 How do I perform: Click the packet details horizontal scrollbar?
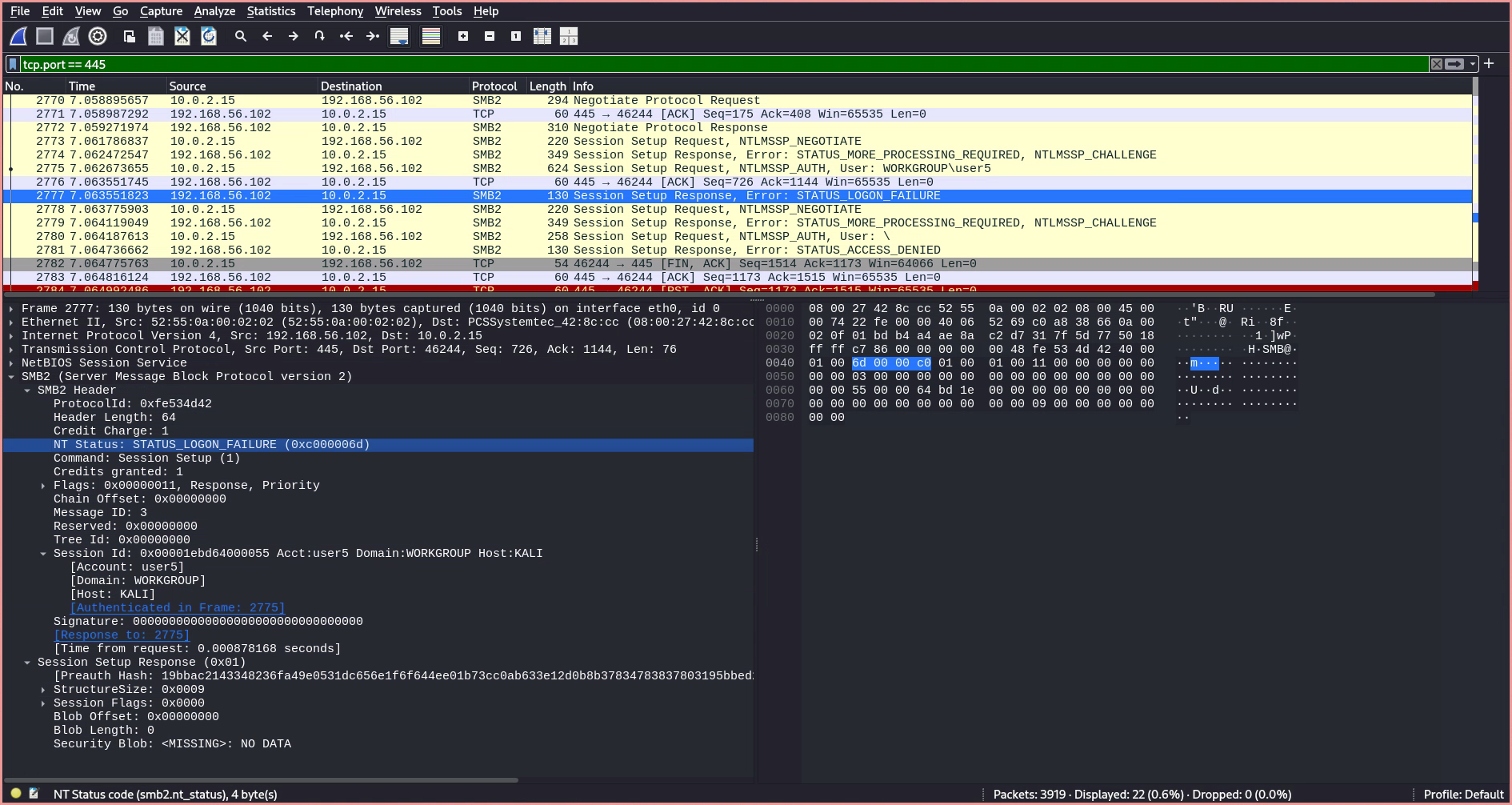point(262,779)
